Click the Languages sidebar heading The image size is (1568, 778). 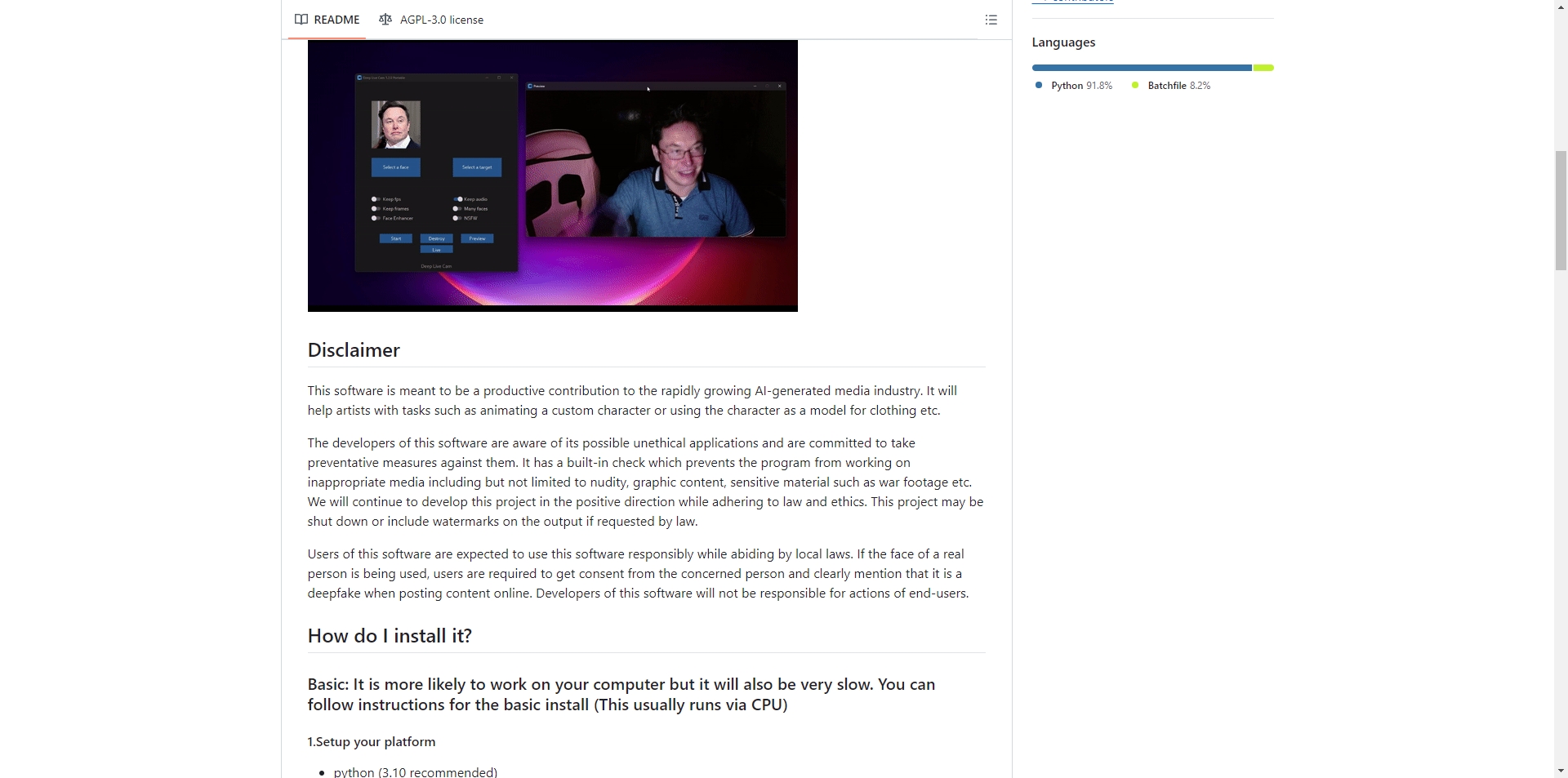pos(1063,42)
